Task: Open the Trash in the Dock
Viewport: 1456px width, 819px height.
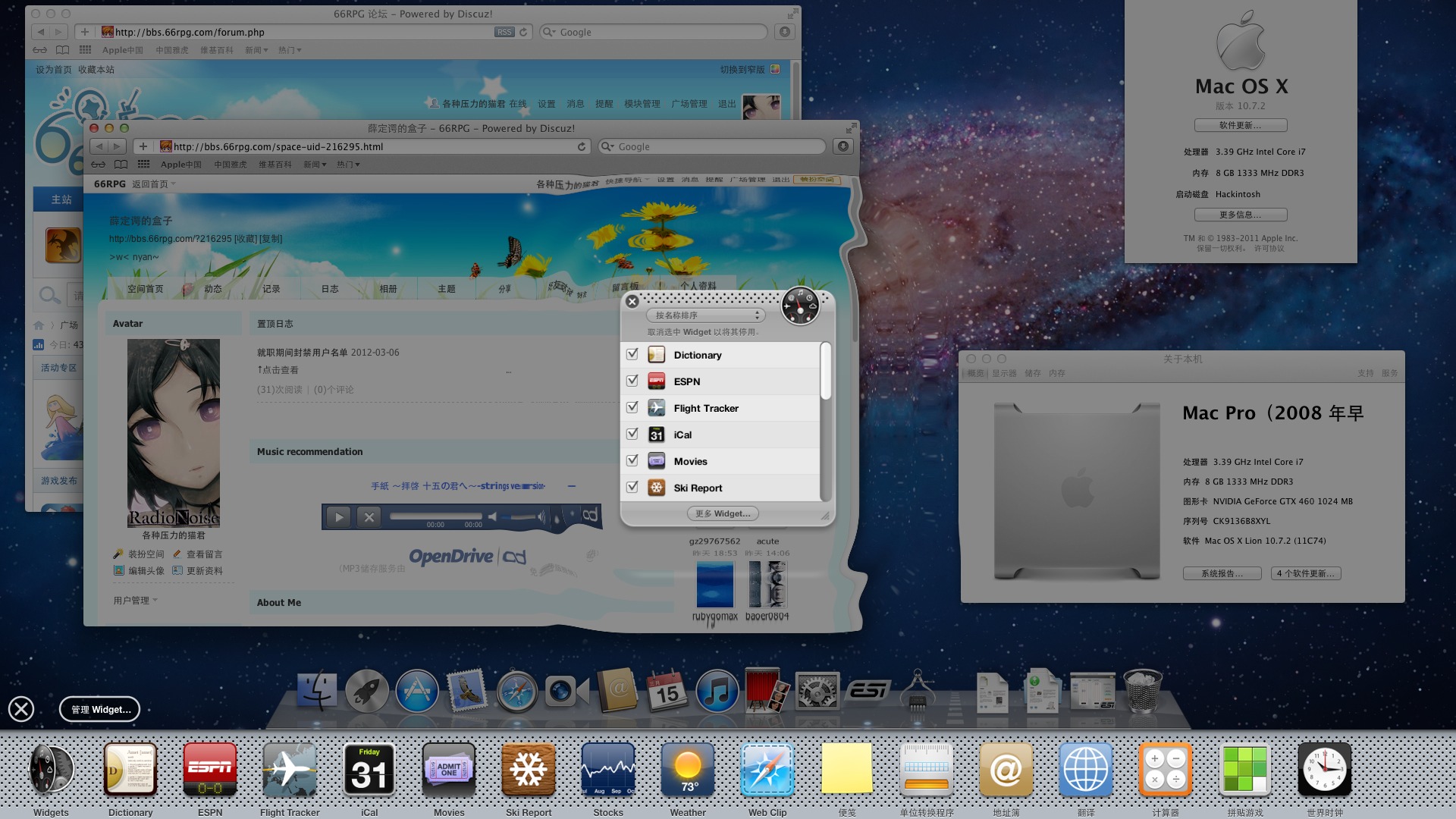Action: (x=1143, y=691)
